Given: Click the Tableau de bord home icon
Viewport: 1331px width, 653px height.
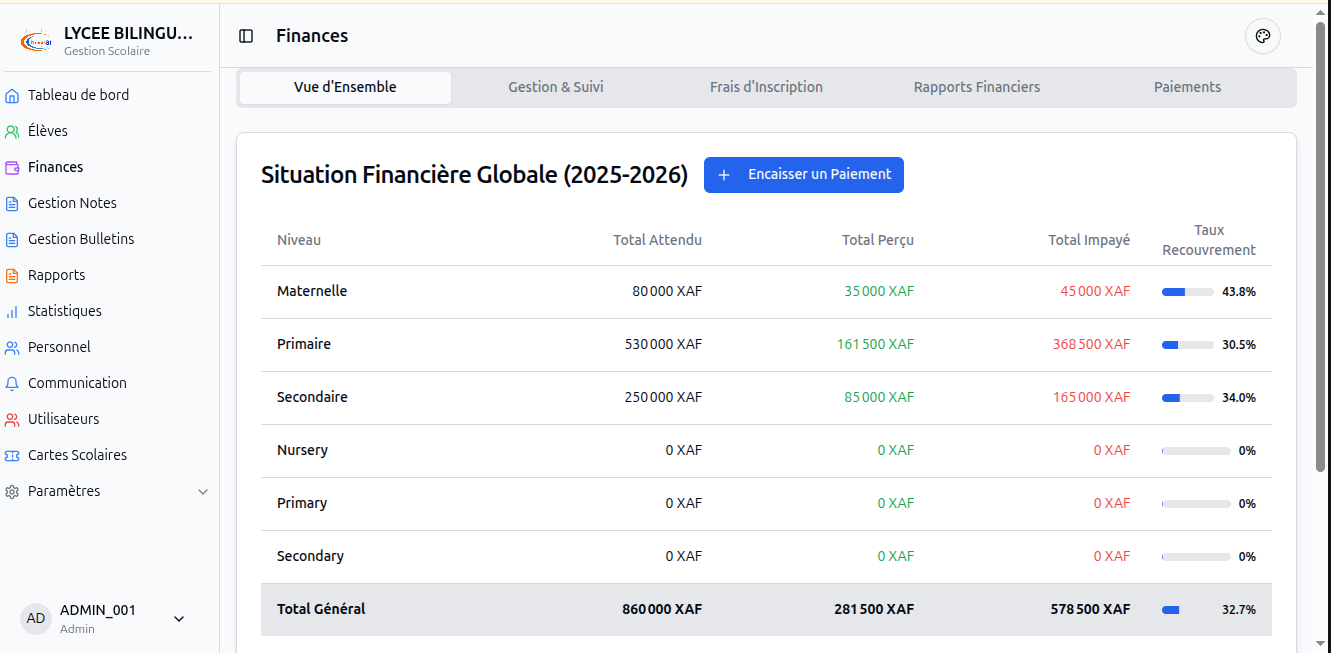Looking at the screenshot, I should click(12, 96).
